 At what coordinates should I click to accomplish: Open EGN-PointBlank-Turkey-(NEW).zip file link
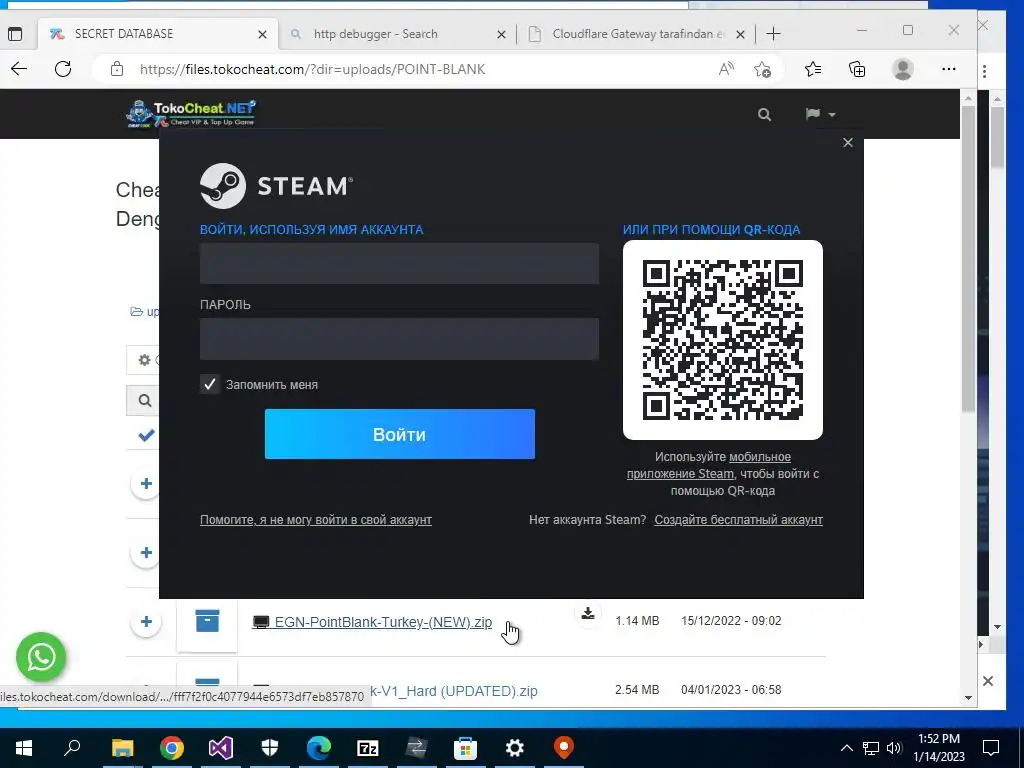tap(383, 622)
